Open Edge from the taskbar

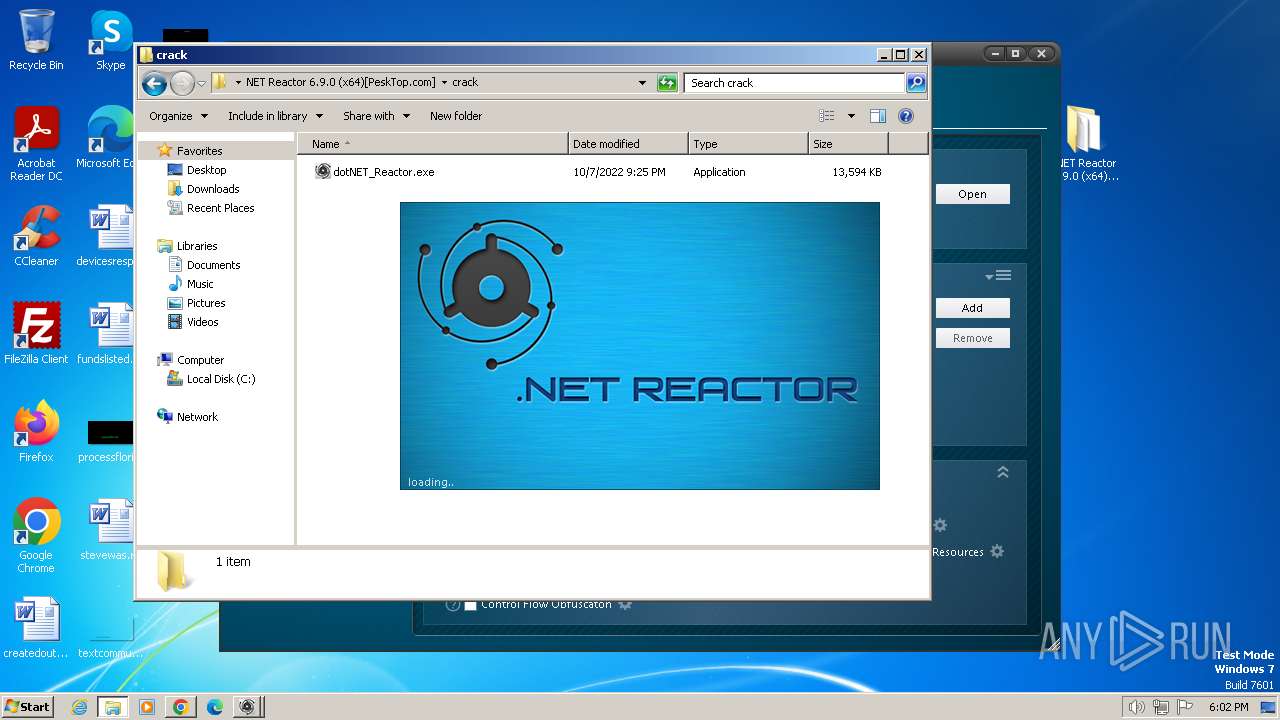(214, 707)
